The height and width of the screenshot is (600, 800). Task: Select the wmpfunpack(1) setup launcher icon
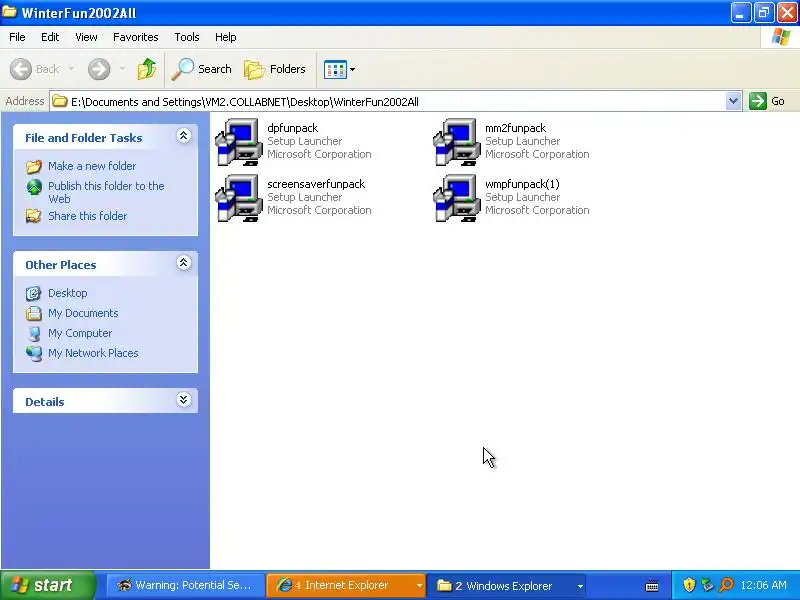[x=457, y=198]
